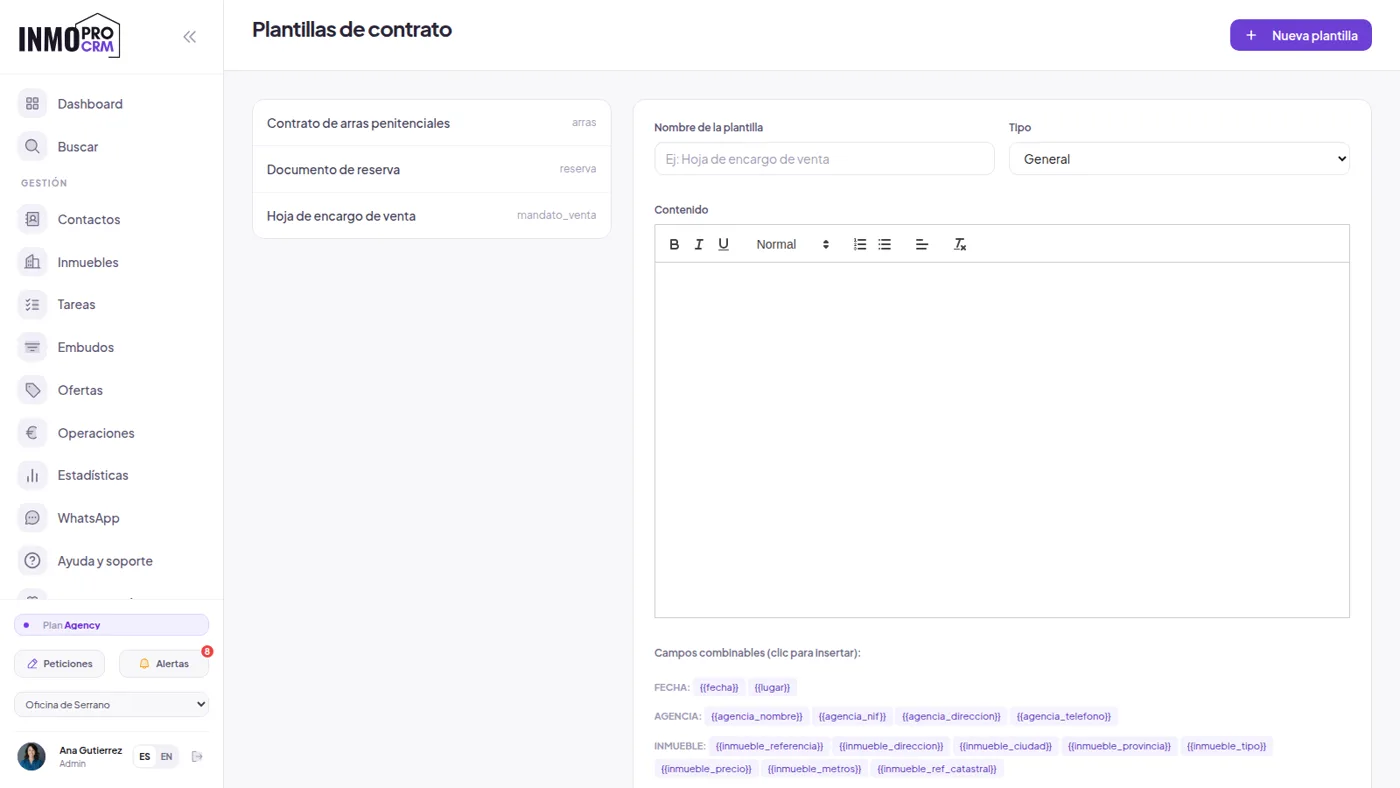Insert an ordered numbered list
The width and height of the screenshot is (1400, 788).
860,244
